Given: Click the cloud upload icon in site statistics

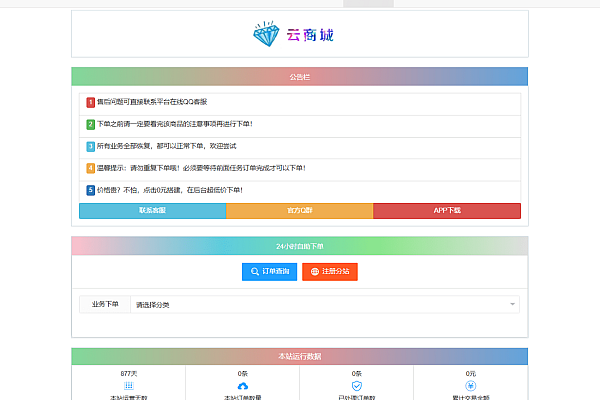Looking at the screenshot, I should (x=242, y=385).
